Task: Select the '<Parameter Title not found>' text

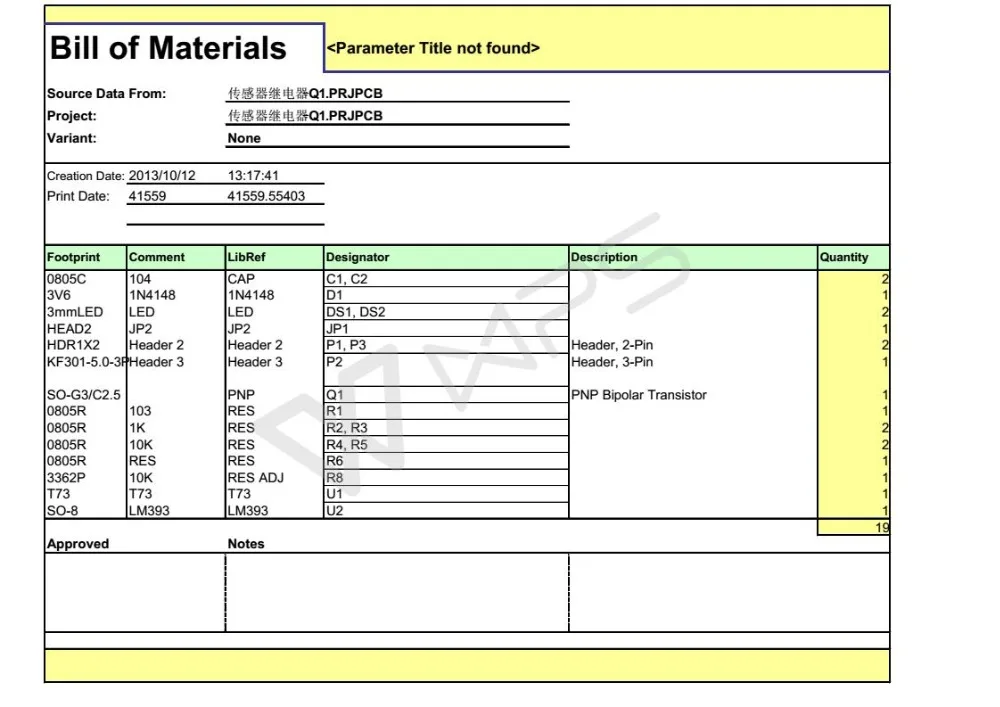Action: [433, 48]
